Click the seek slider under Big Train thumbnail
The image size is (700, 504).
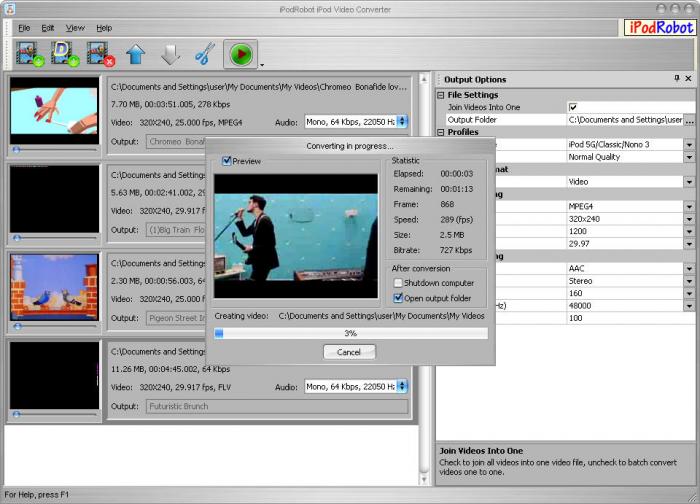pos(54,238)
